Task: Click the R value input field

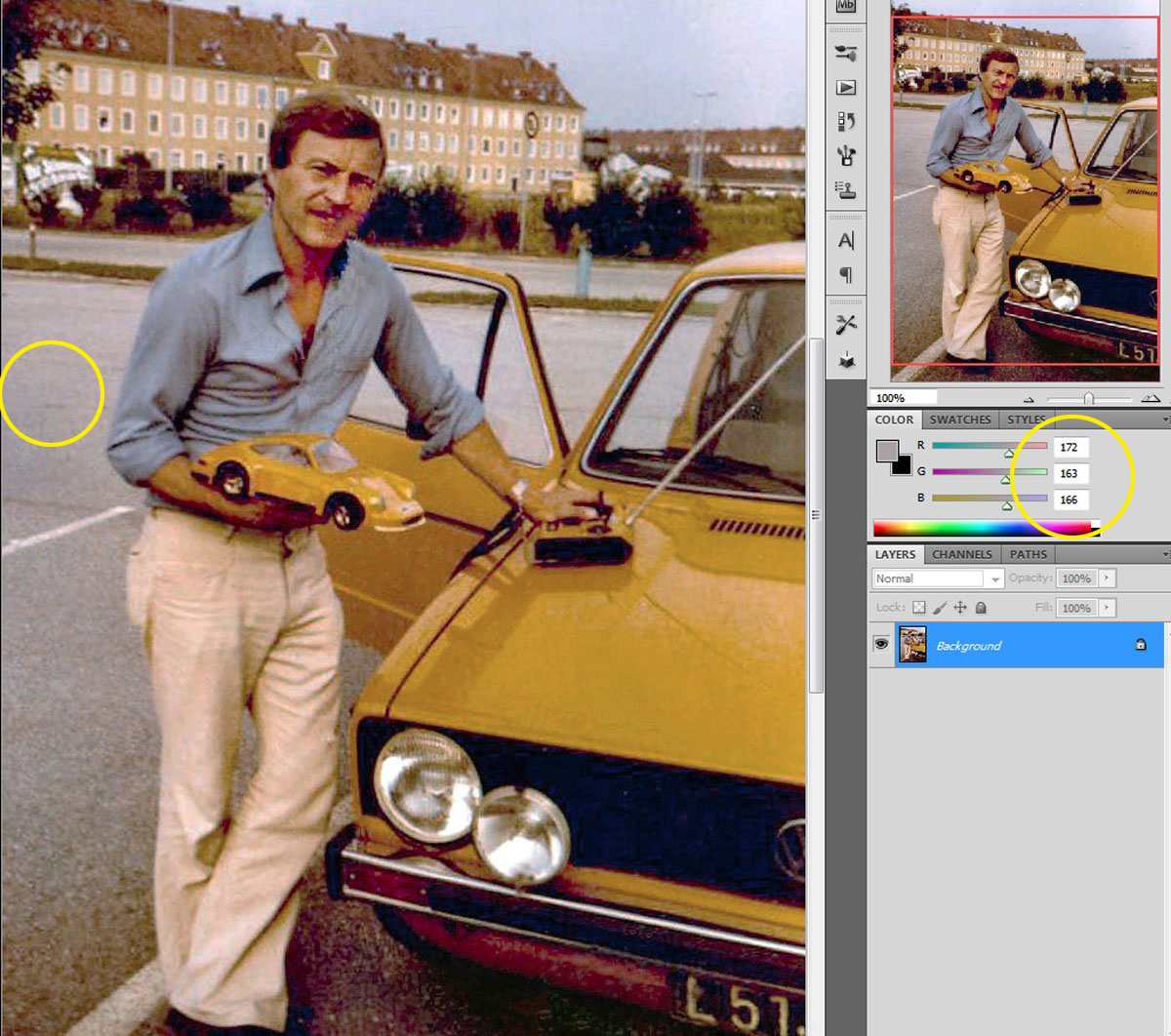Action: 1070,447
